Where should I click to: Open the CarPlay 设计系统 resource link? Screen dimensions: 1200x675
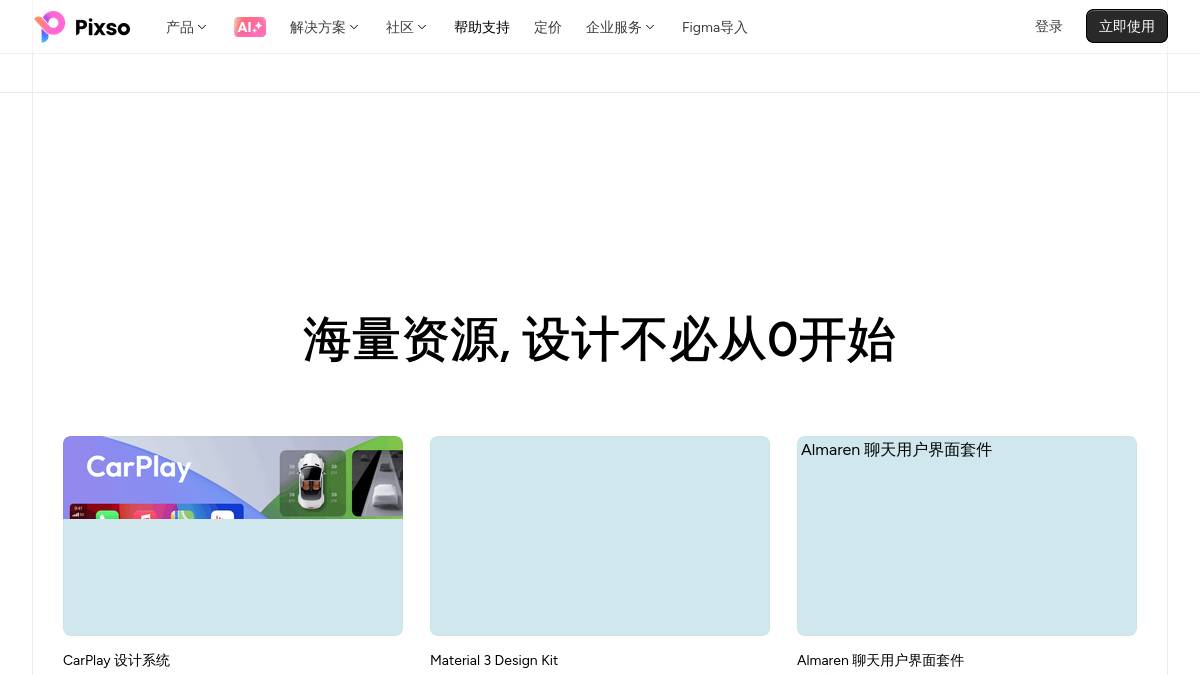(x=116, y=660)
